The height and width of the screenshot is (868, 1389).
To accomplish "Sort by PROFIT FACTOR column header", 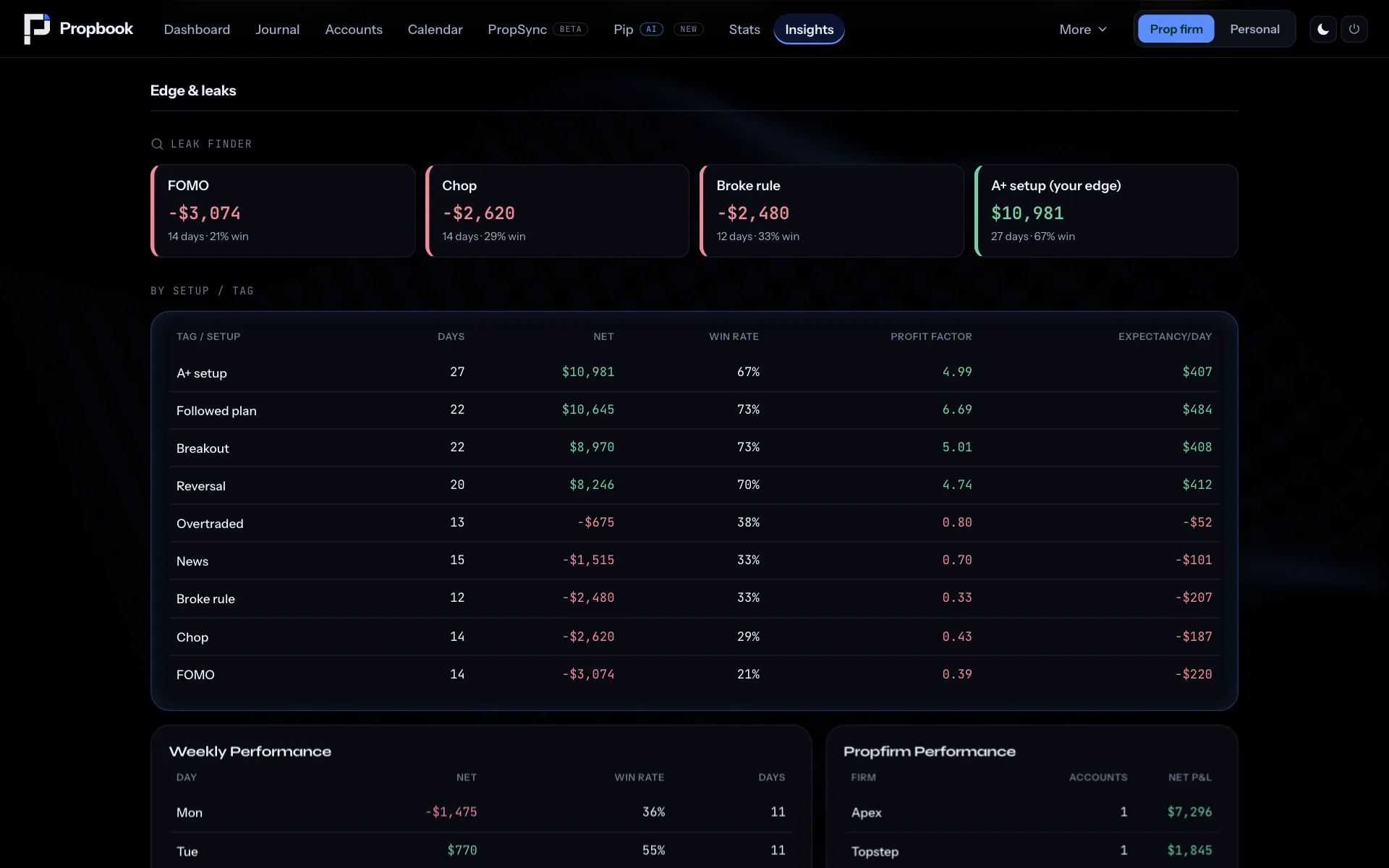I will (931, 336).
